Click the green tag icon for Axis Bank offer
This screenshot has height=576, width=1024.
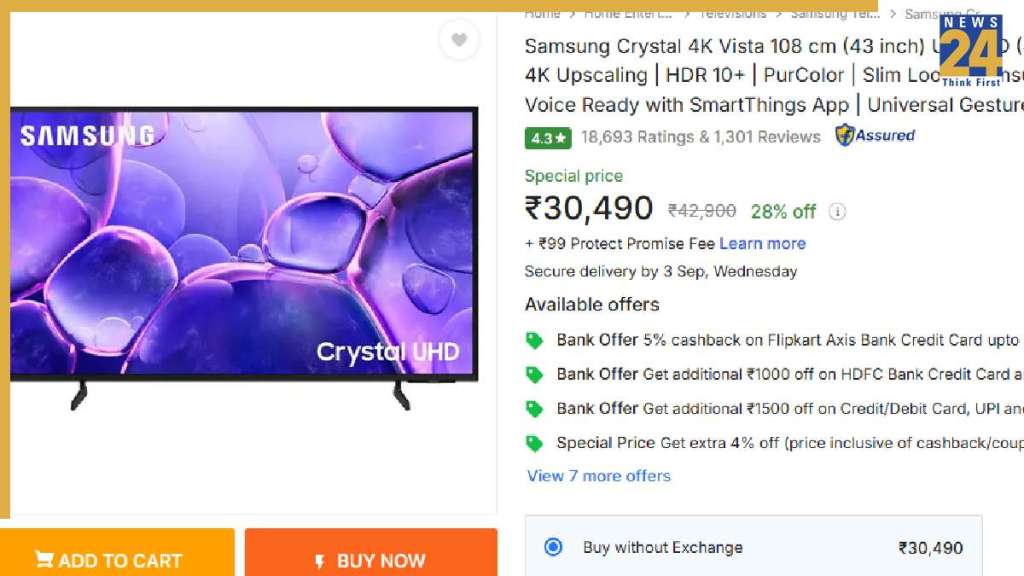[535, 340]
